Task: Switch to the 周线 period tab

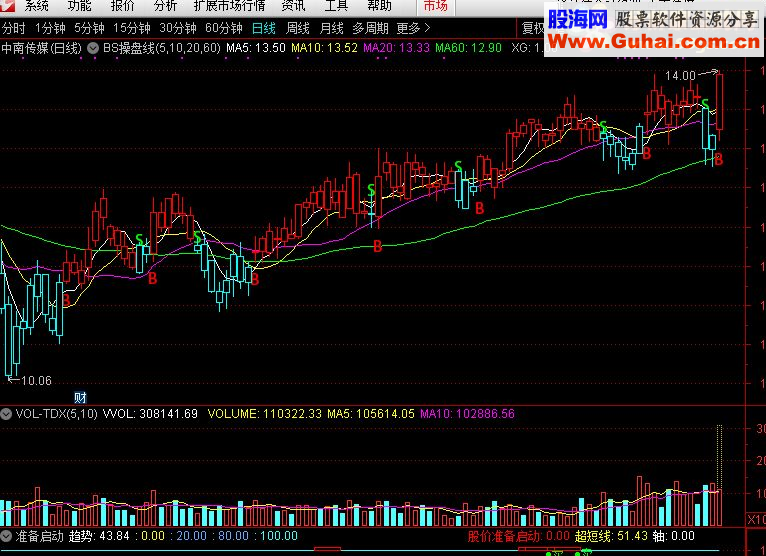Action: point(298,28)
